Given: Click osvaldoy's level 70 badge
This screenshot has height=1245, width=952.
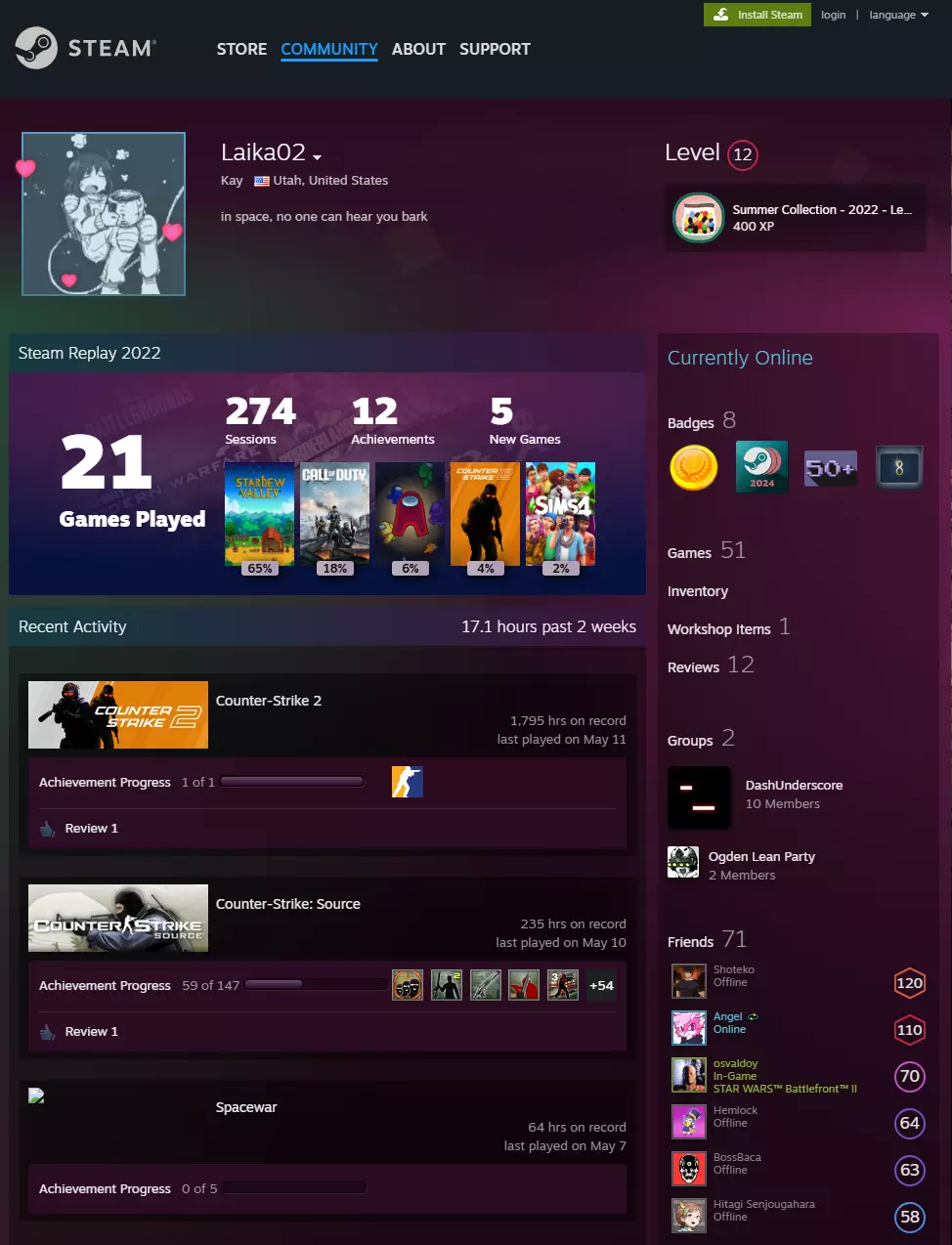Looking at the screenshot, I should [x=910, y=1077].
